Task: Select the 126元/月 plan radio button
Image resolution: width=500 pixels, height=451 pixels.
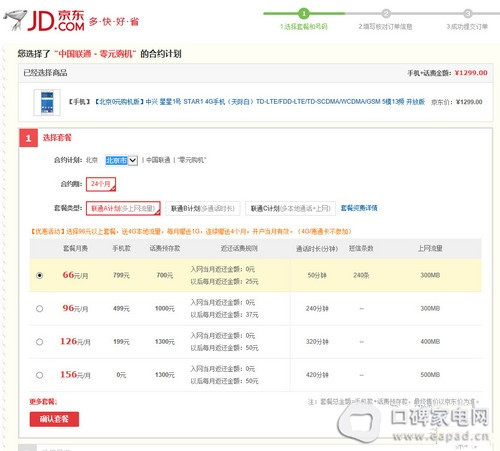Action: click(40, 342)
